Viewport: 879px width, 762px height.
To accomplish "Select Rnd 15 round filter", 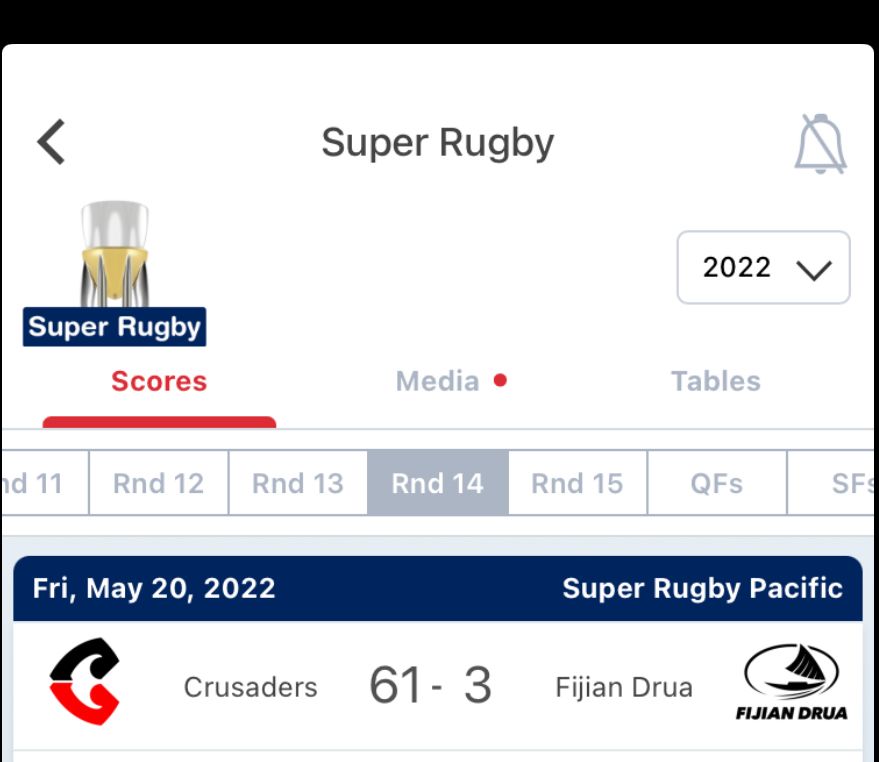I will (x=577, y=483).
